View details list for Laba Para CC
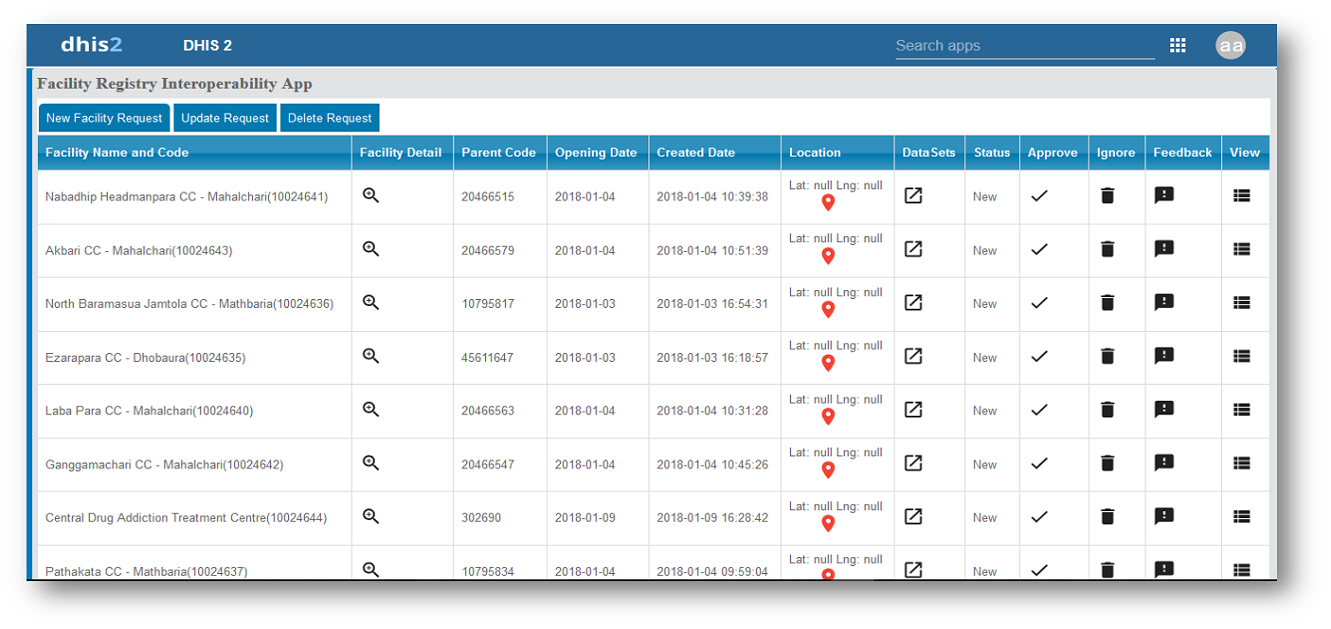Screen dimensions: 1331x629 pyautogui.click(x=1242, y=409)
